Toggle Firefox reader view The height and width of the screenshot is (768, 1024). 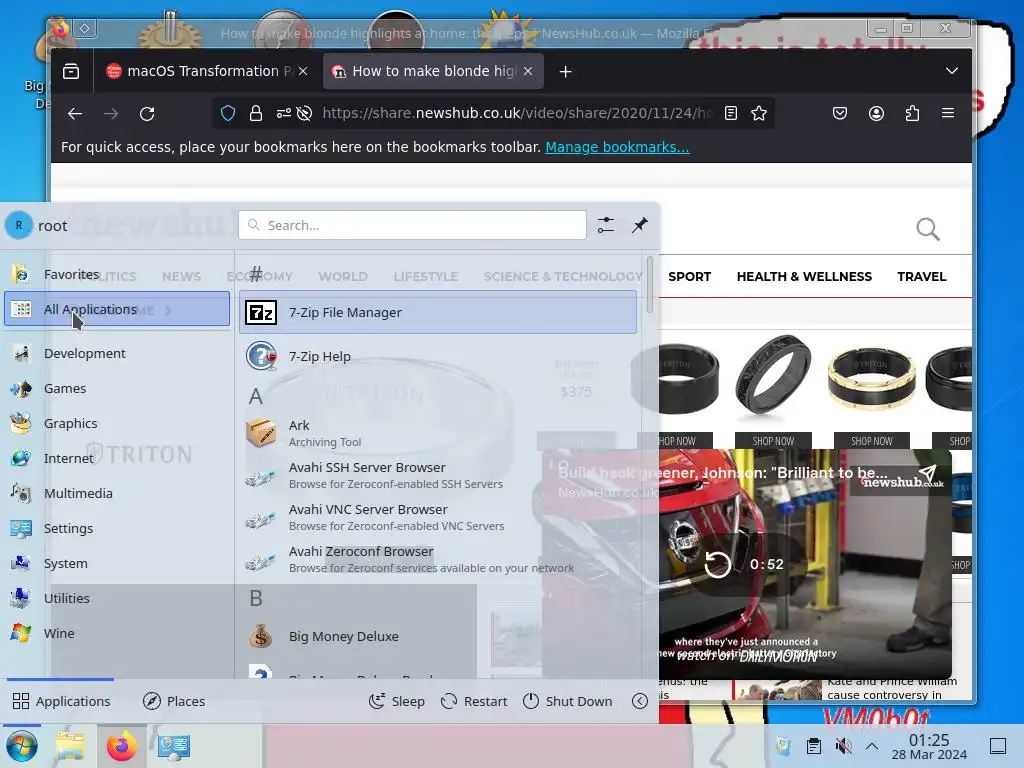click(731, 114)
